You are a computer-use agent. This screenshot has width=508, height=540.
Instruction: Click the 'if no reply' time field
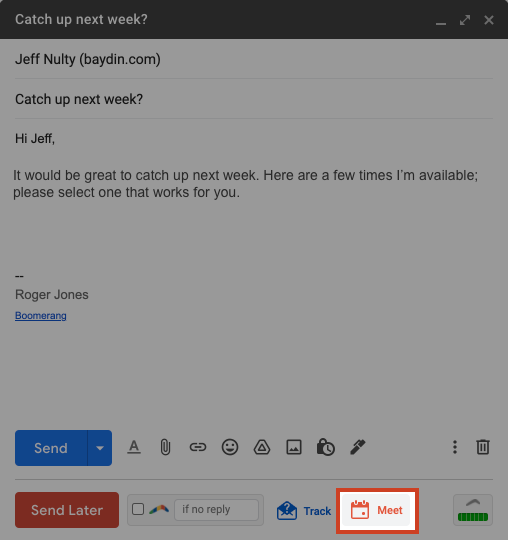(216, 510)
